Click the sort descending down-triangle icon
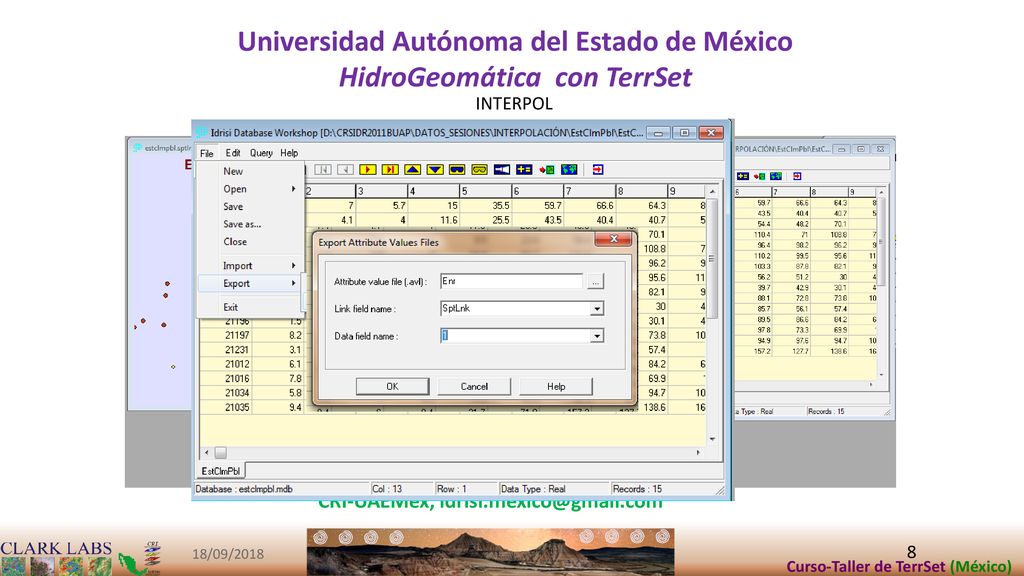The image size is (1024, 576). click(x=435, y=170)
